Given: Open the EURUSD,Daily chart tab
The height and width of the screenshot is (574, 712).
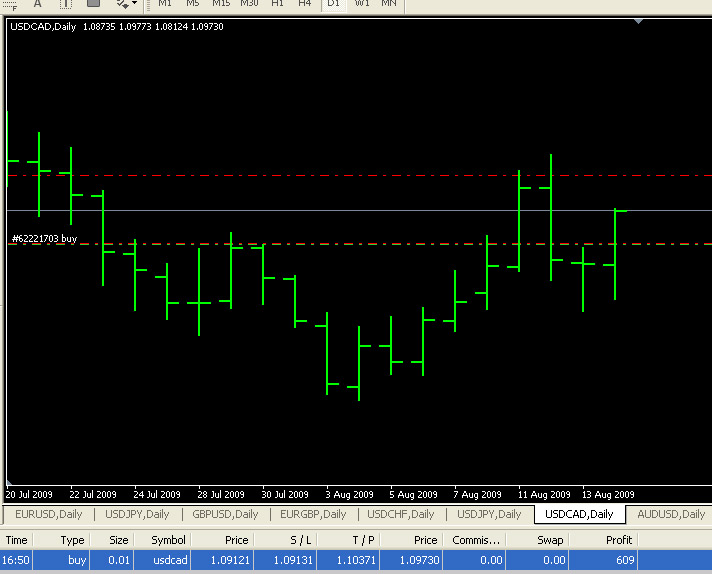Looking at the screenshot, I should 48,514.
